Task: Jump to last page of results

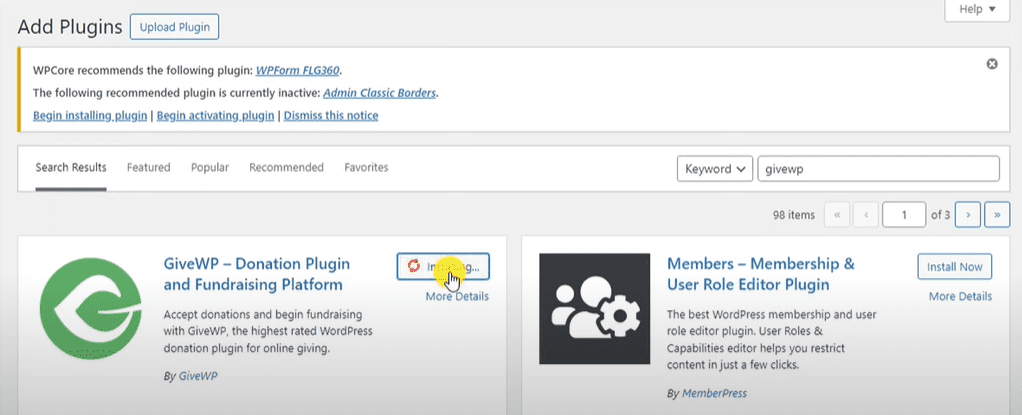Action: click(x=997, y=214)
